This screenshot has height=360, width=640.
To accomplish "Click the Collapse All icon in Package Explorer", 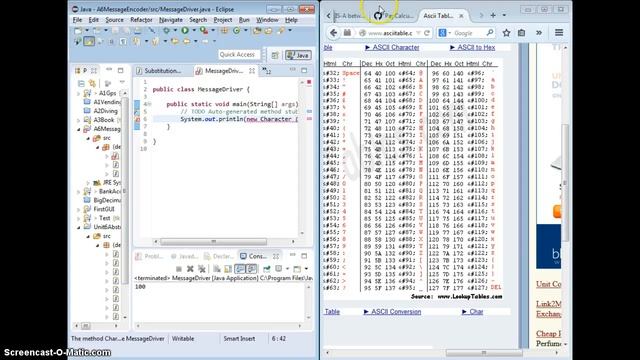I will click(81, 84).
